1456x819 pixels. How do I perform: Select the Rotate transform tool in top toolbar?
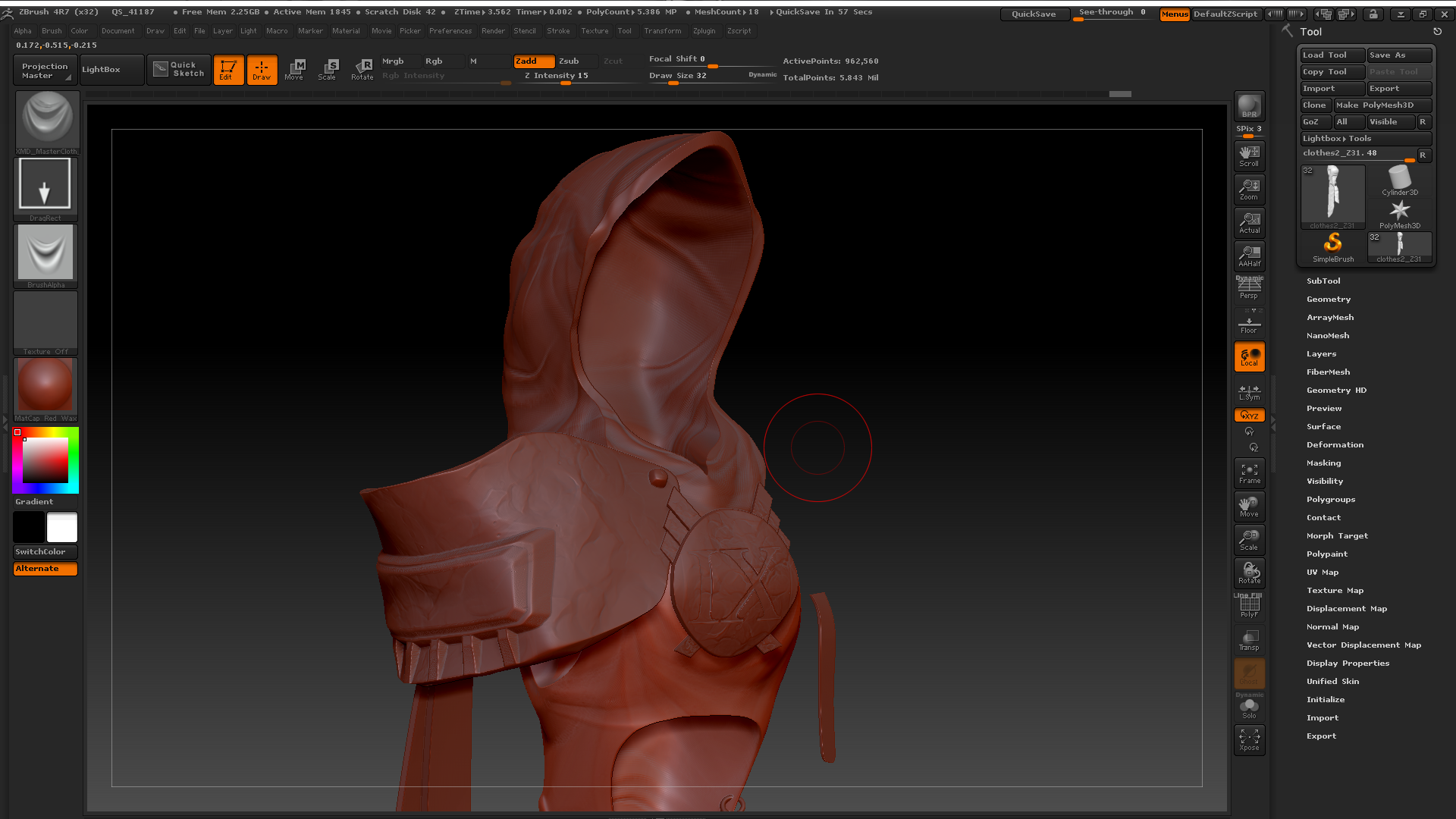[362, 69]
